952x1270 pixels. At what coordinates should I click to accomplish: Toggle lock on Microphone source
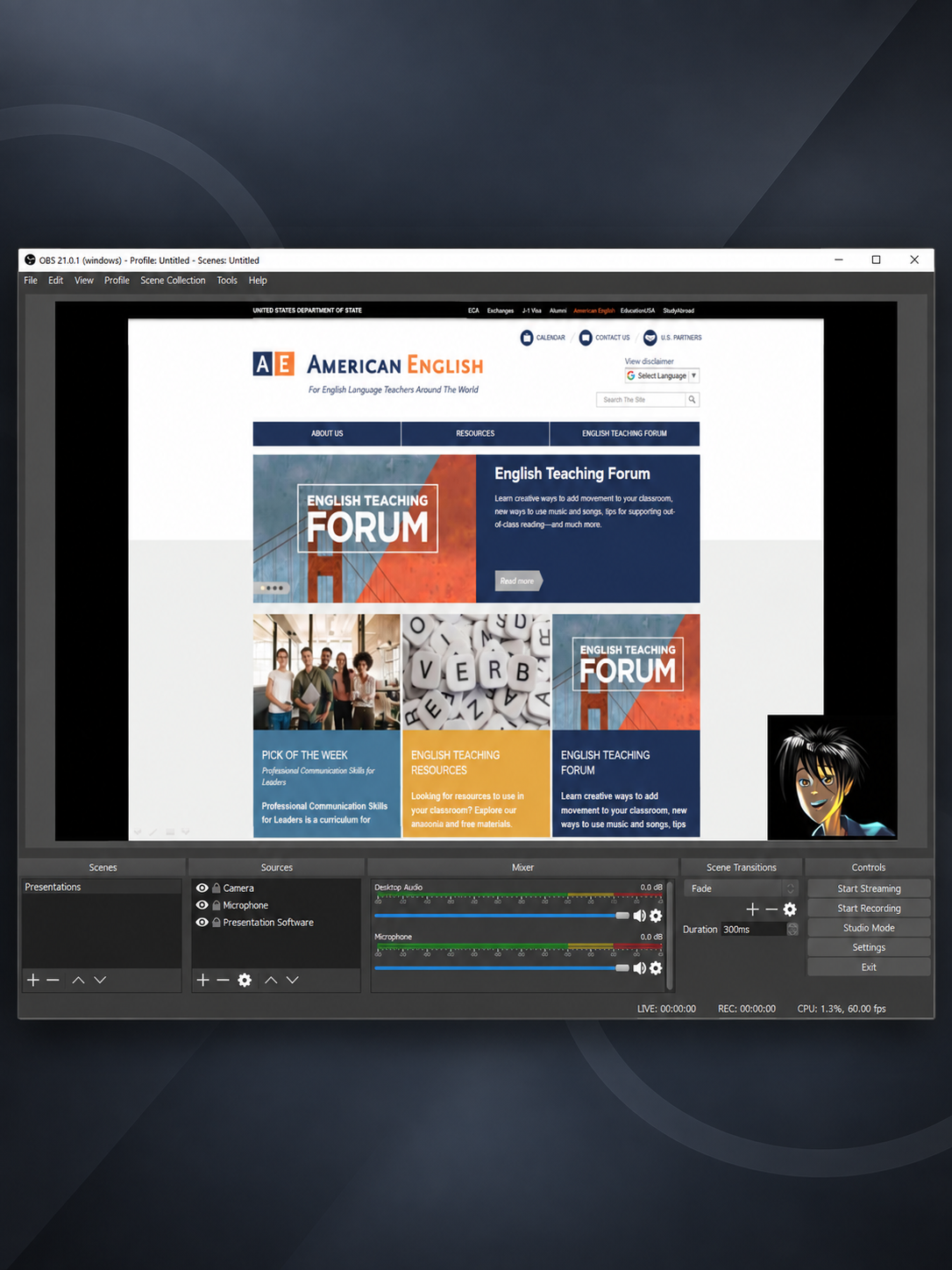[x=217, y=905]
